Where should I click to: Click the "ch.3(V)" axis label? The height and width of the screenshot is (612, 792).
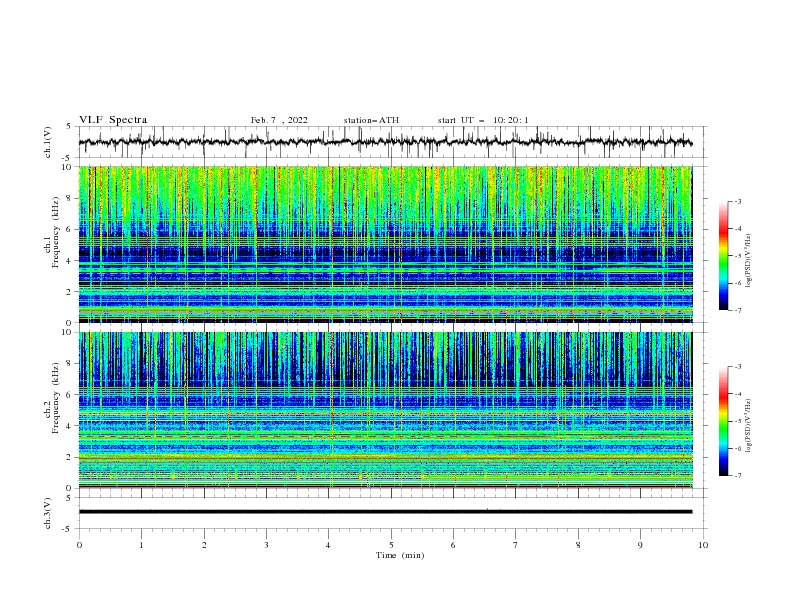(48, 513)
